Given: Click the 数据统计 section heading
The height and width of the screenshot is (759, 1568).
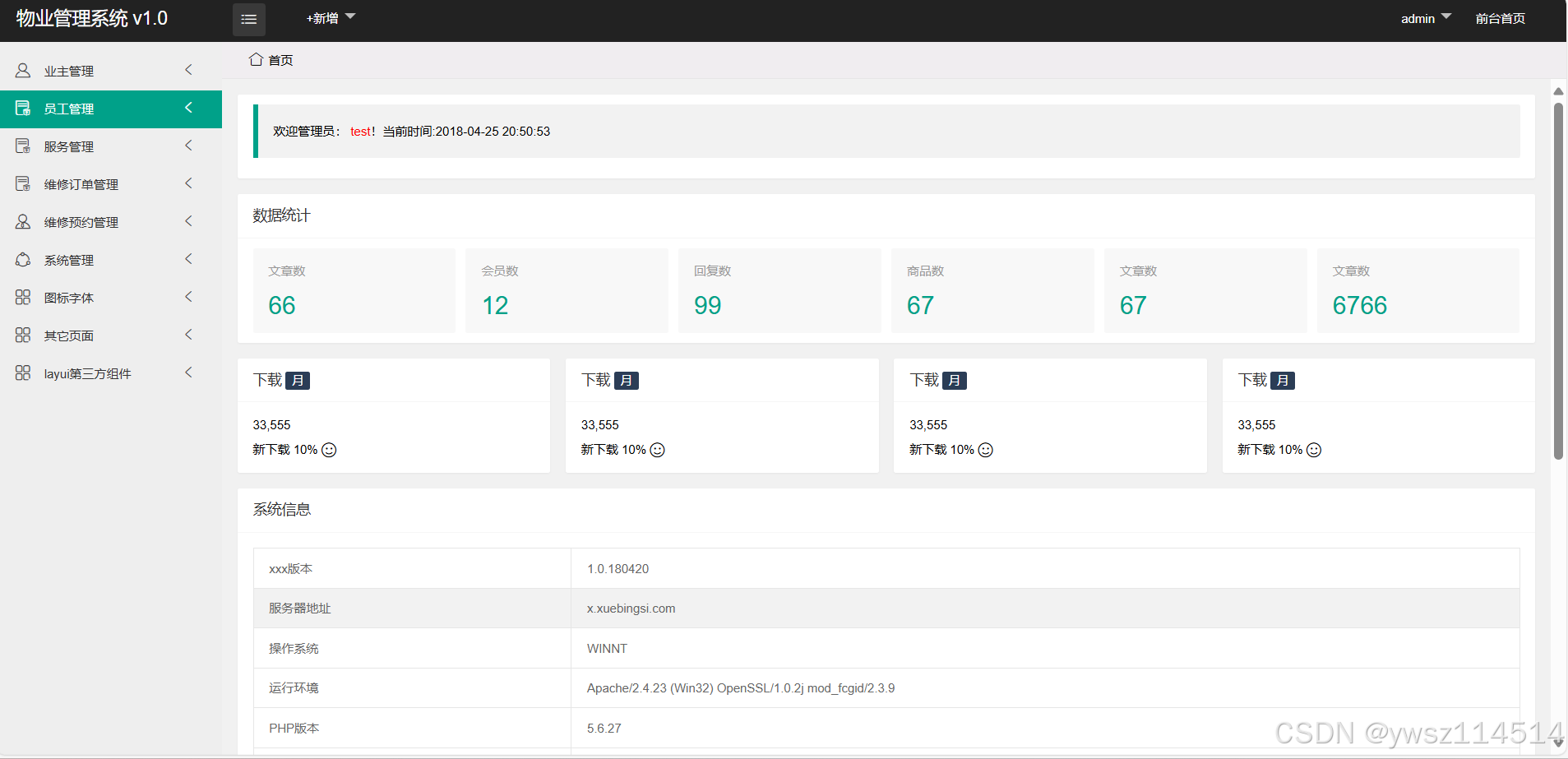Looking at the screenshot, I should [x=281, y=215].
